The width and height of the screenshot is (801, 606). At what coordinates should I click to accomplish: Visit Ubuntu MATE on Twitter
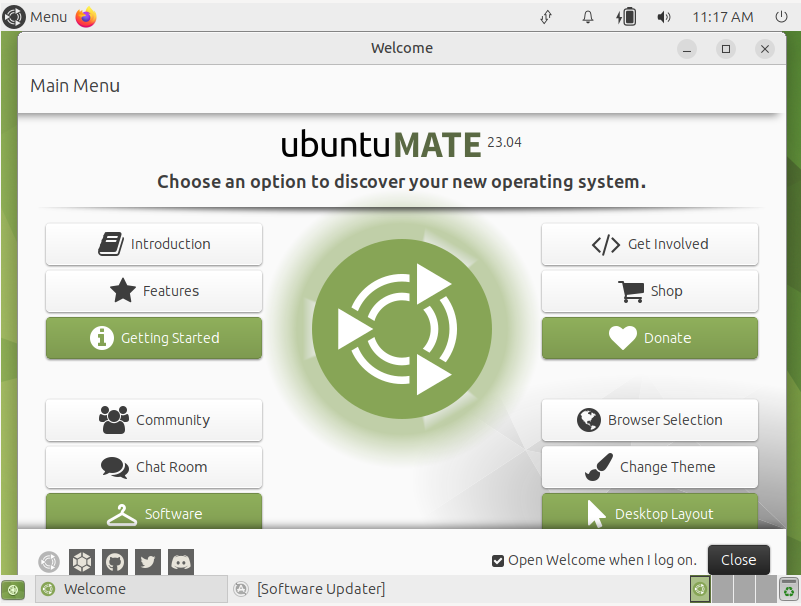tap(147, 561)
